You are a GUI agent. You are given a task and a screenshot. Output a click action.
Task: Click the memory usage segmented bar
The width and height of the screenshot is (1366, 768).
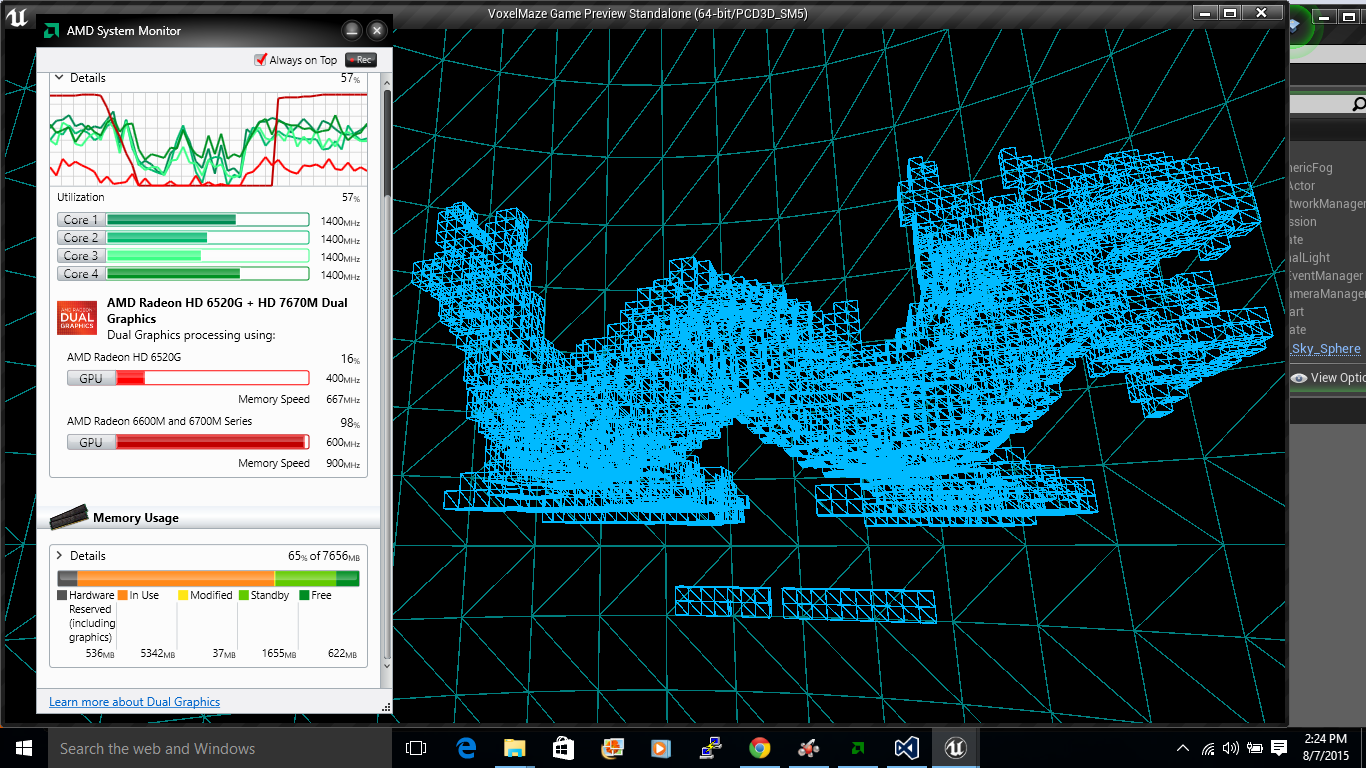click(208, 578)
